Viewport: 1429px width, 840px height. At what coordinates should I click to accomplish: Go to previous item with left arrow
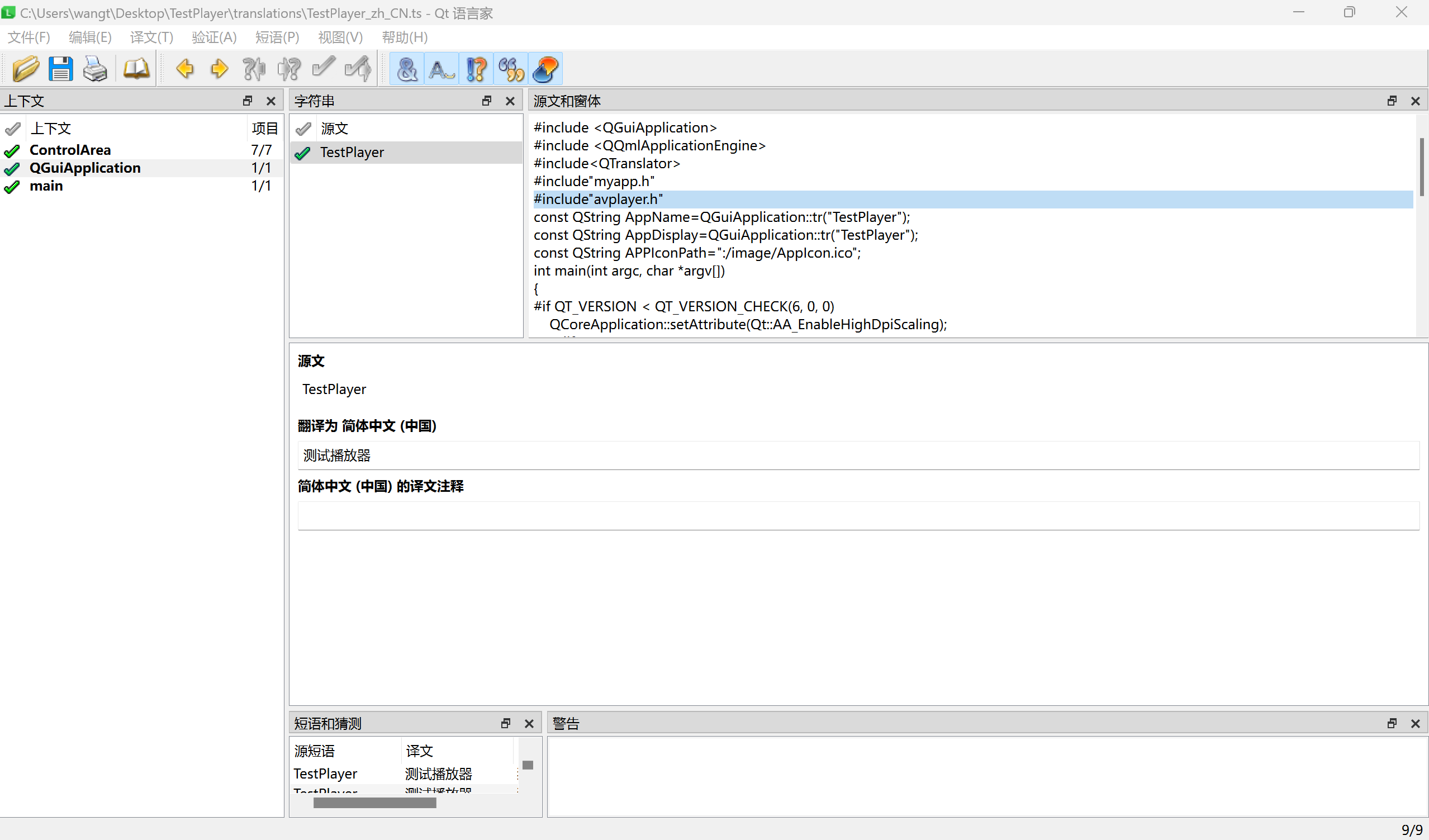[x=185, y=69]
